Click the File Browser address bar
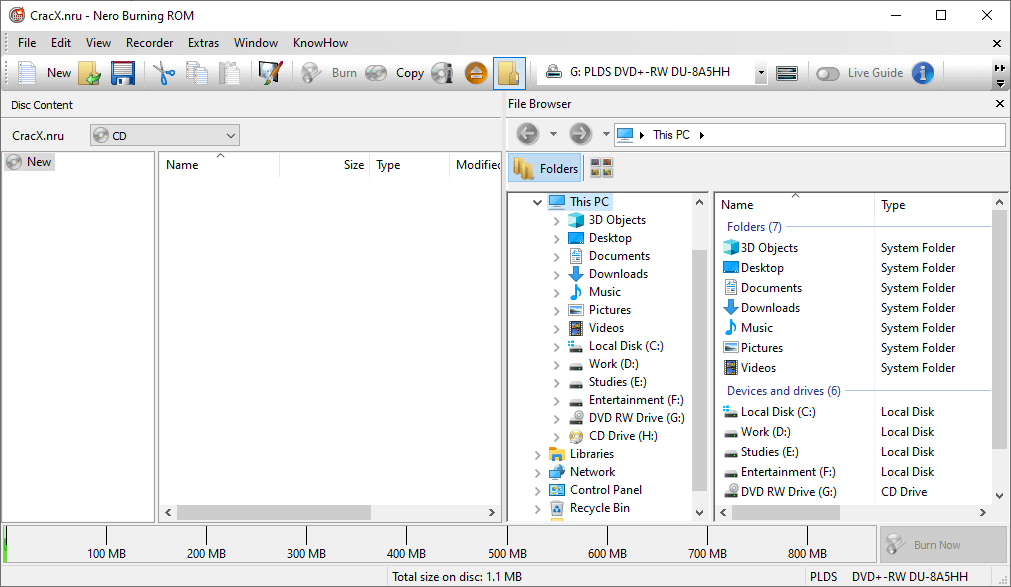 tap(810, 135)
